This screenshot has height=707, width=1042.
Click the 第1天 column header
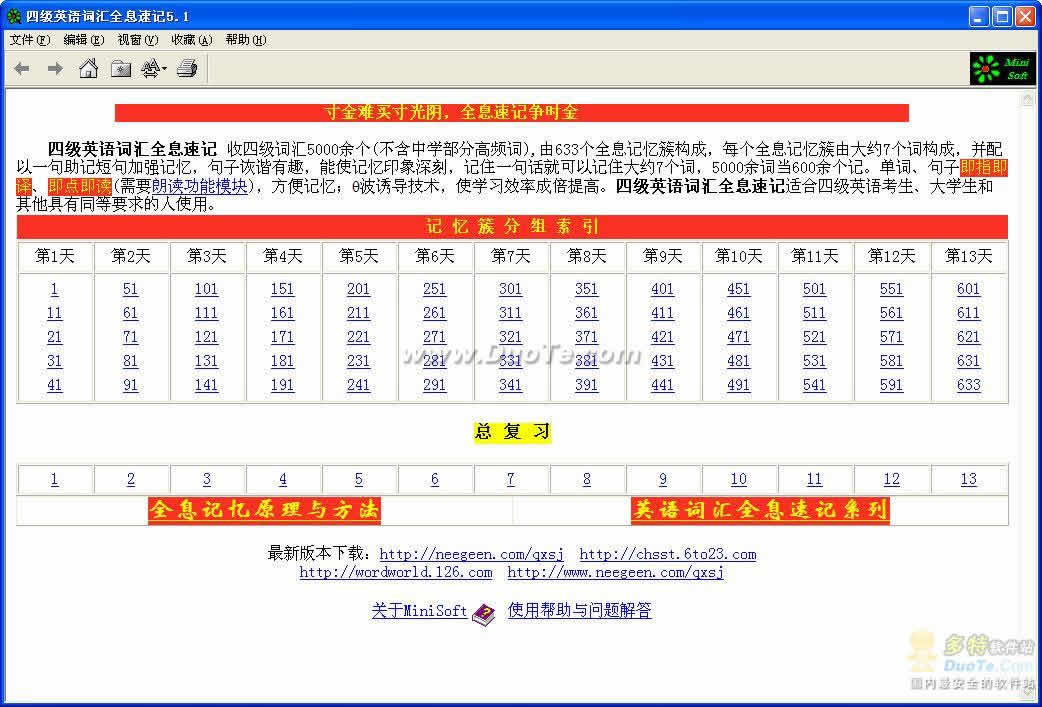point(54,256)
